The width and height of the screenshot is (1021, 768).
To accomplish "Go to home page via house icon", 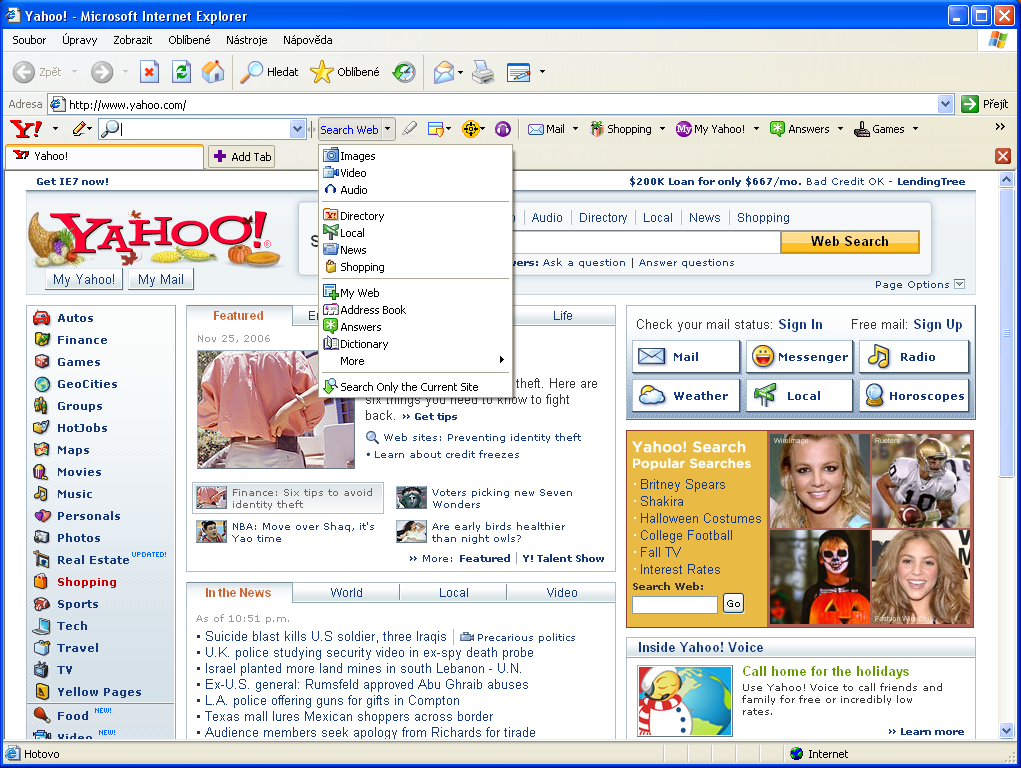I will click(213, 72).
